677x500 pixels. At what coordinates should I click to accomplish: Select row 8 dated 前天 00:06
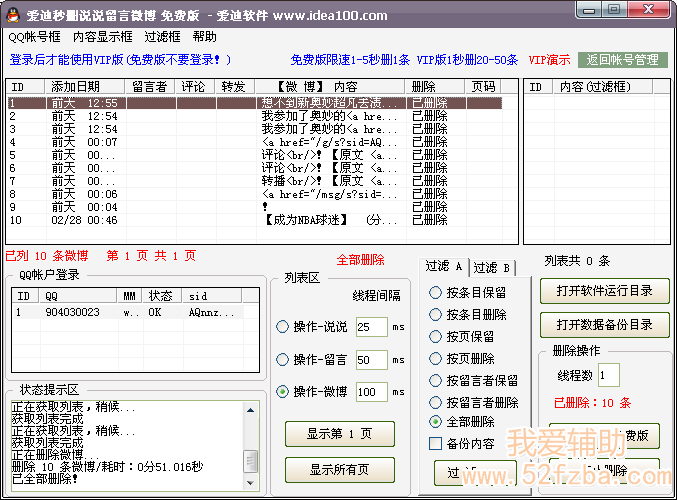255,194
